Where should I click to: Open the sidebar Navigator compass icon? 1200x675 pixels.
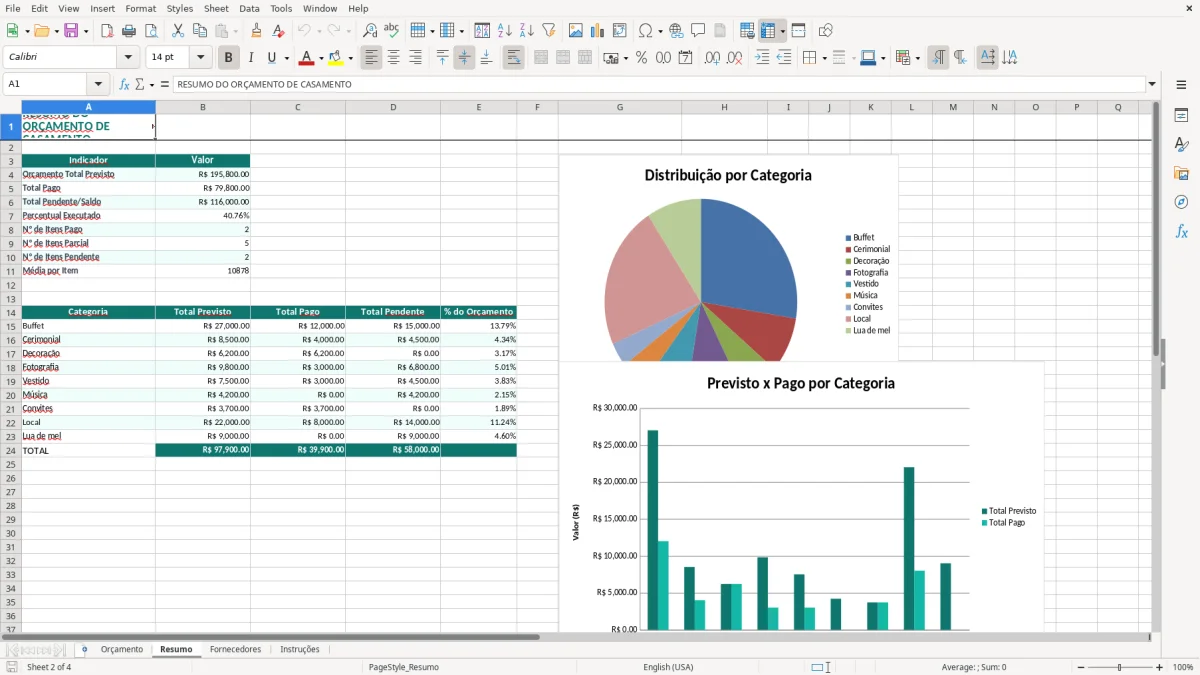[x=1181, y=202]
